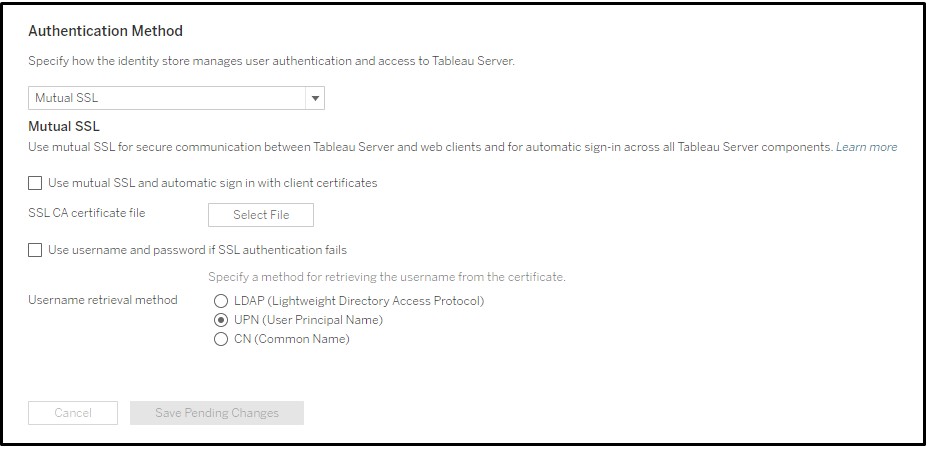Click the bold Mutual SSL section heading
The height and width of the screenshot is (449, 927).
tap(63, 127)
